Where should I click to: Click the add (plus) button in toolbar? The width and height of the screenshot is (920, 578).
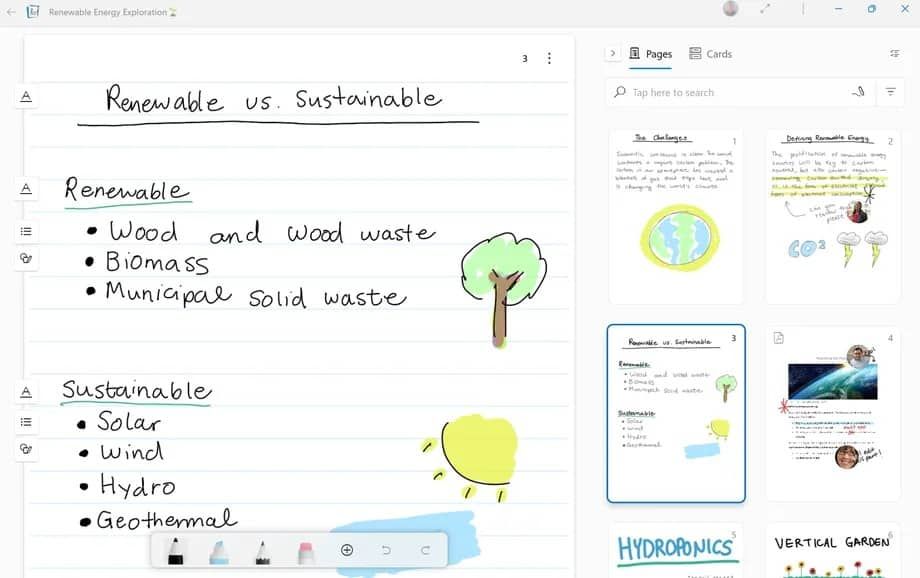click(347, 550)
